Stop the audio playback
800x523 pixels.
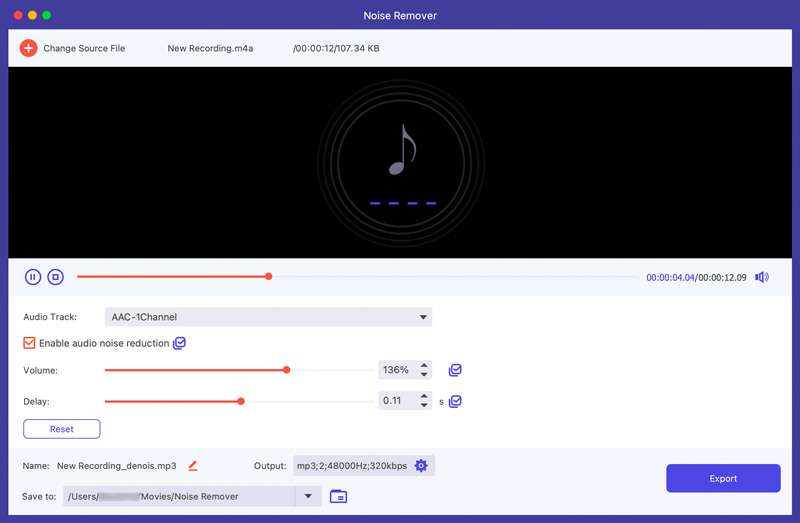56,277
